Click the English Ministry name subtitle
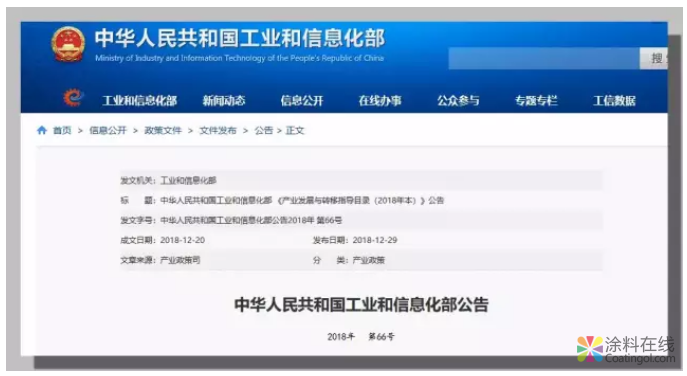Viewport: 687px width, 376px height. point(239,58)
